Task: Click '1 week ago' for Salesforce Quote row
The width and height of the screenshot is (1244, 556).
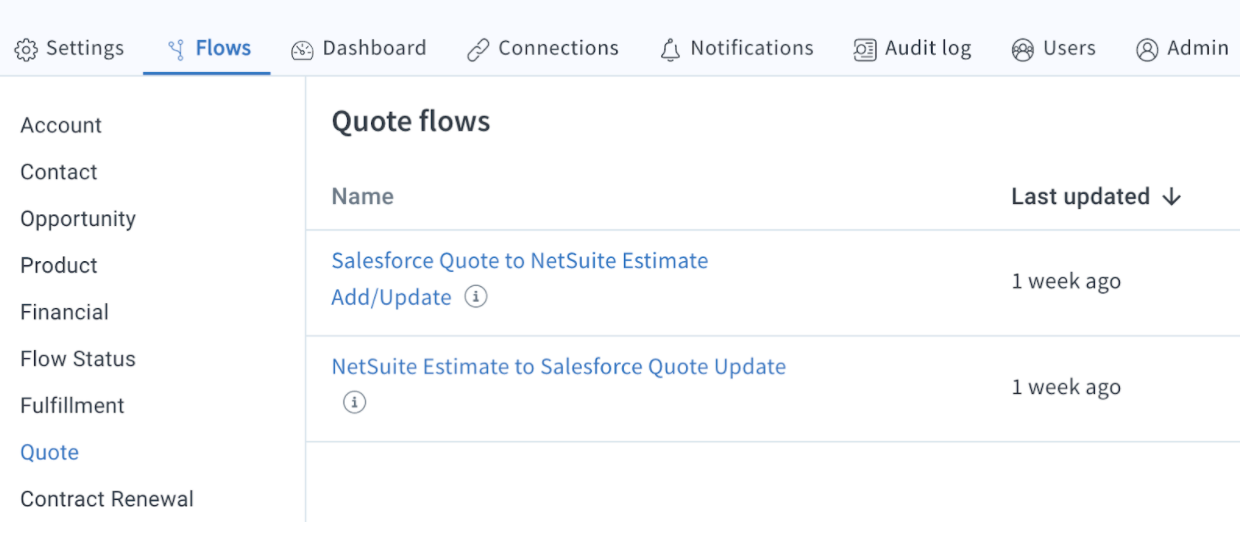Action: (x=1066, y=282)
